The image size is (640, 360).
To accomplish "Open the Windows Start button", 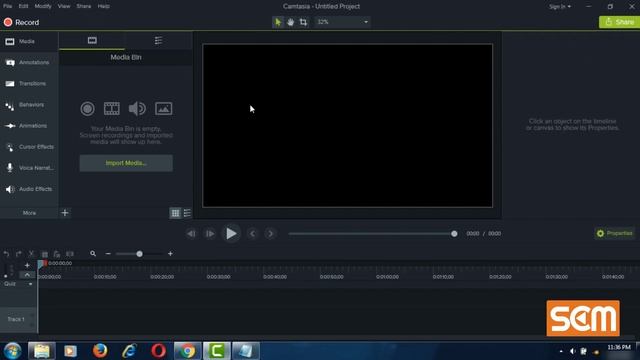I will [x=12, y=351].
